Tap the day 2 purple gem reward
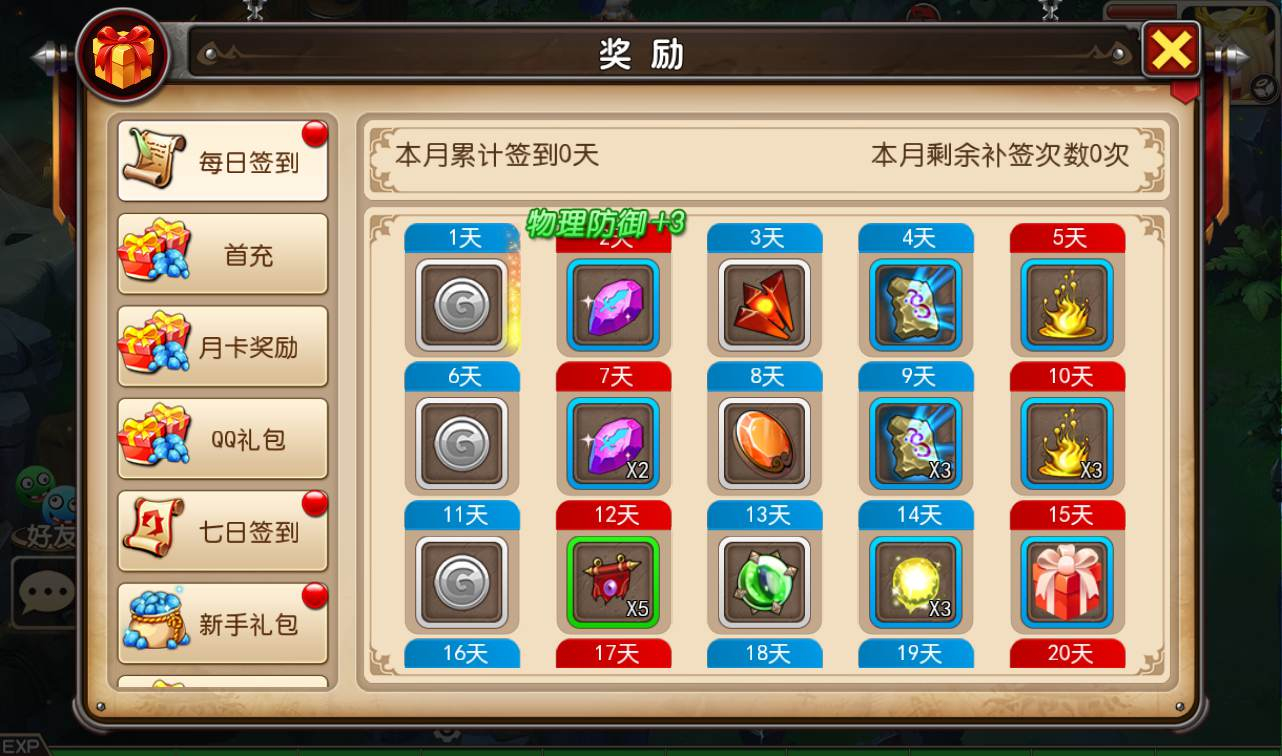Screen dimensions: 1282x756 pos(614,305)
